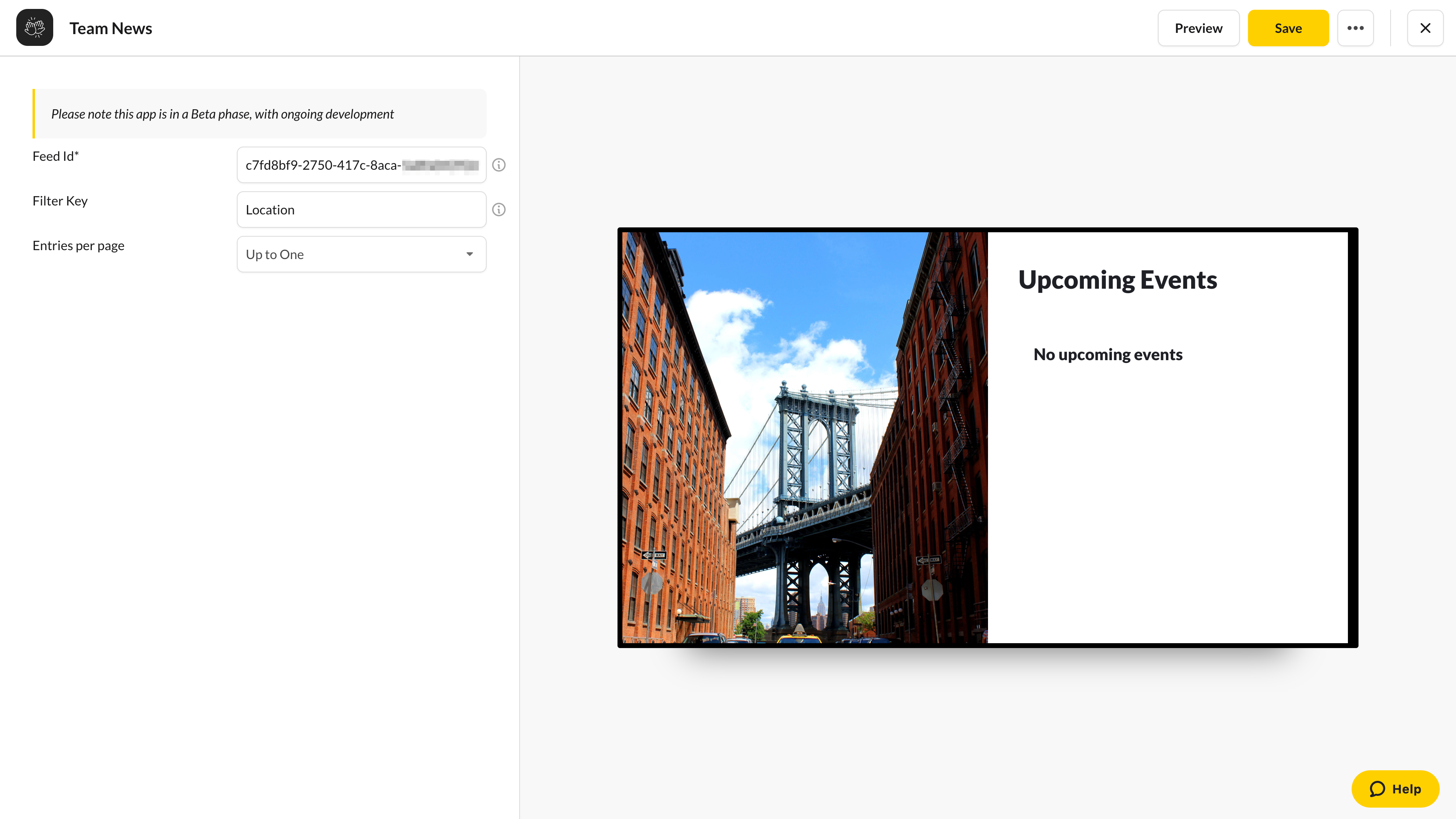Click the Entries per page label
This screenshot has height=819, width=1456.
point(78,246)
